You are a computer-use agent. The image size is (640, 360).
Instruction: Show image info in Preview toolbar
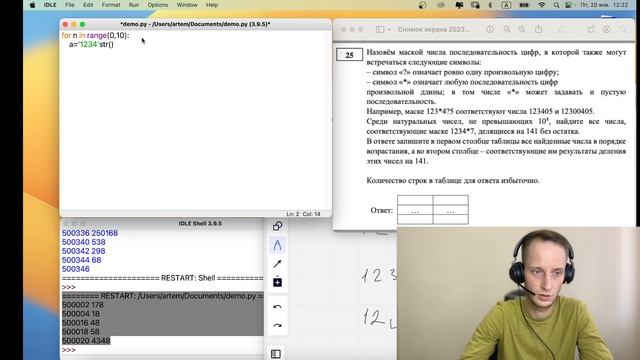coord(490,29)
